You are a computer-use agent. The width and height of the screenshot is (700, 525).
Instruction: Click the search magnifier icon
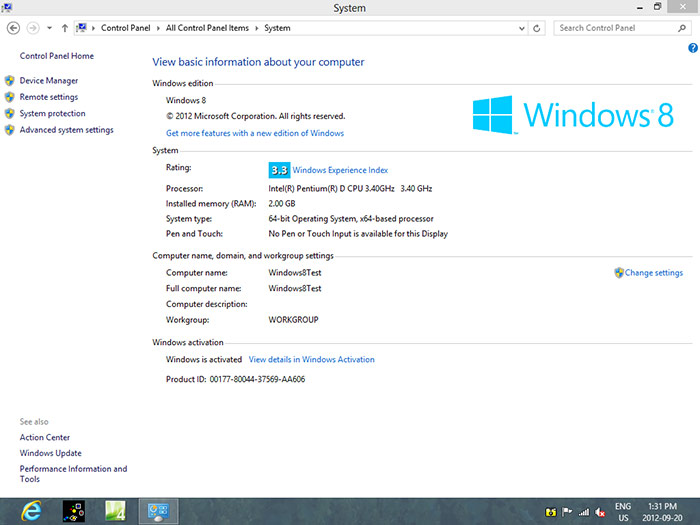point(682,28)
